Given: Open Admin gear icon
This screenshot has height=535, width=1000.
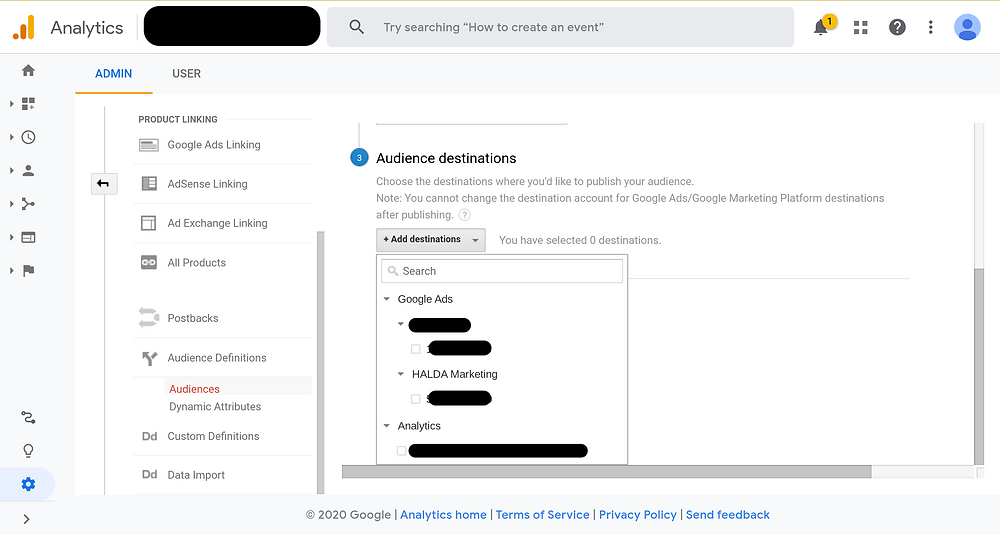Looking at the screenshot, I should point(28,484).
